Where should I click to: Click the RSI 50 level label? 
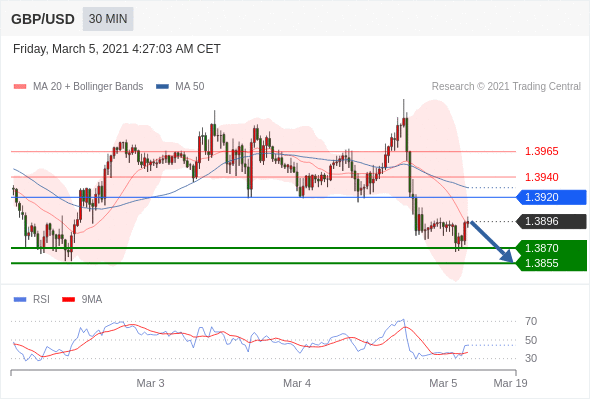[531, 340]
